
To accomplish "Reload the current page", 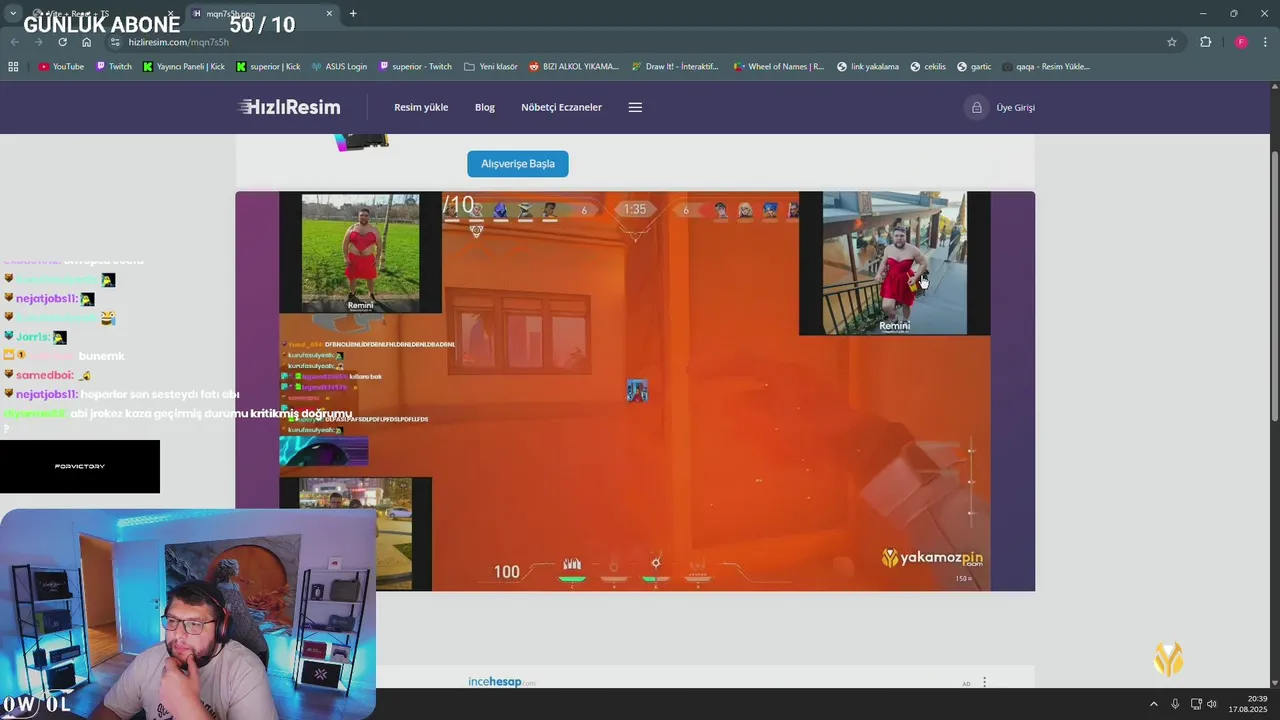I will (62, 42).
